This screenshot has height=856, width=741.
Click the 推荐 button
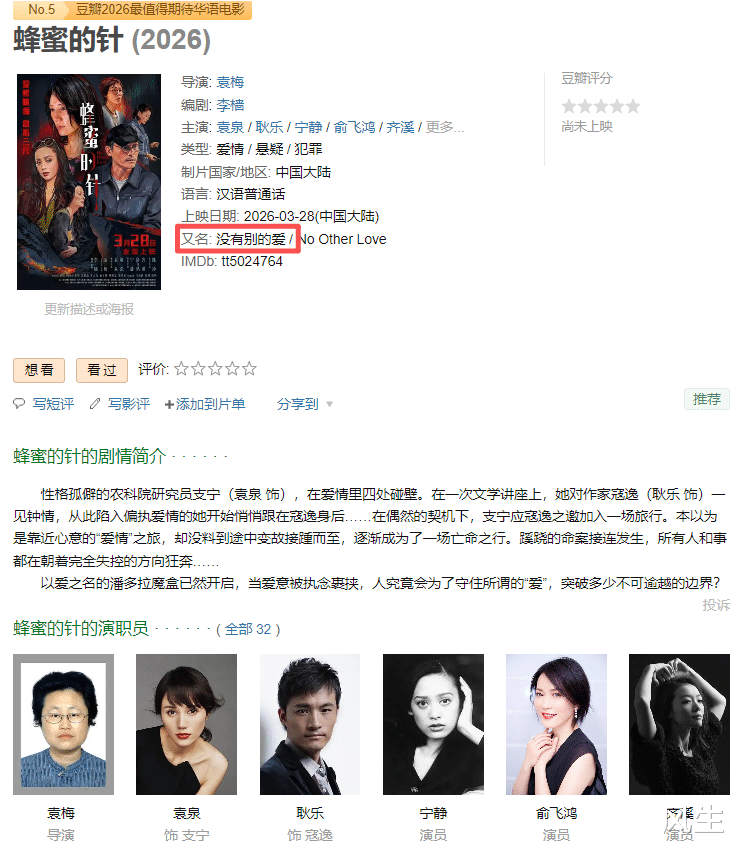pyautogui.click(x=707, y=399)
